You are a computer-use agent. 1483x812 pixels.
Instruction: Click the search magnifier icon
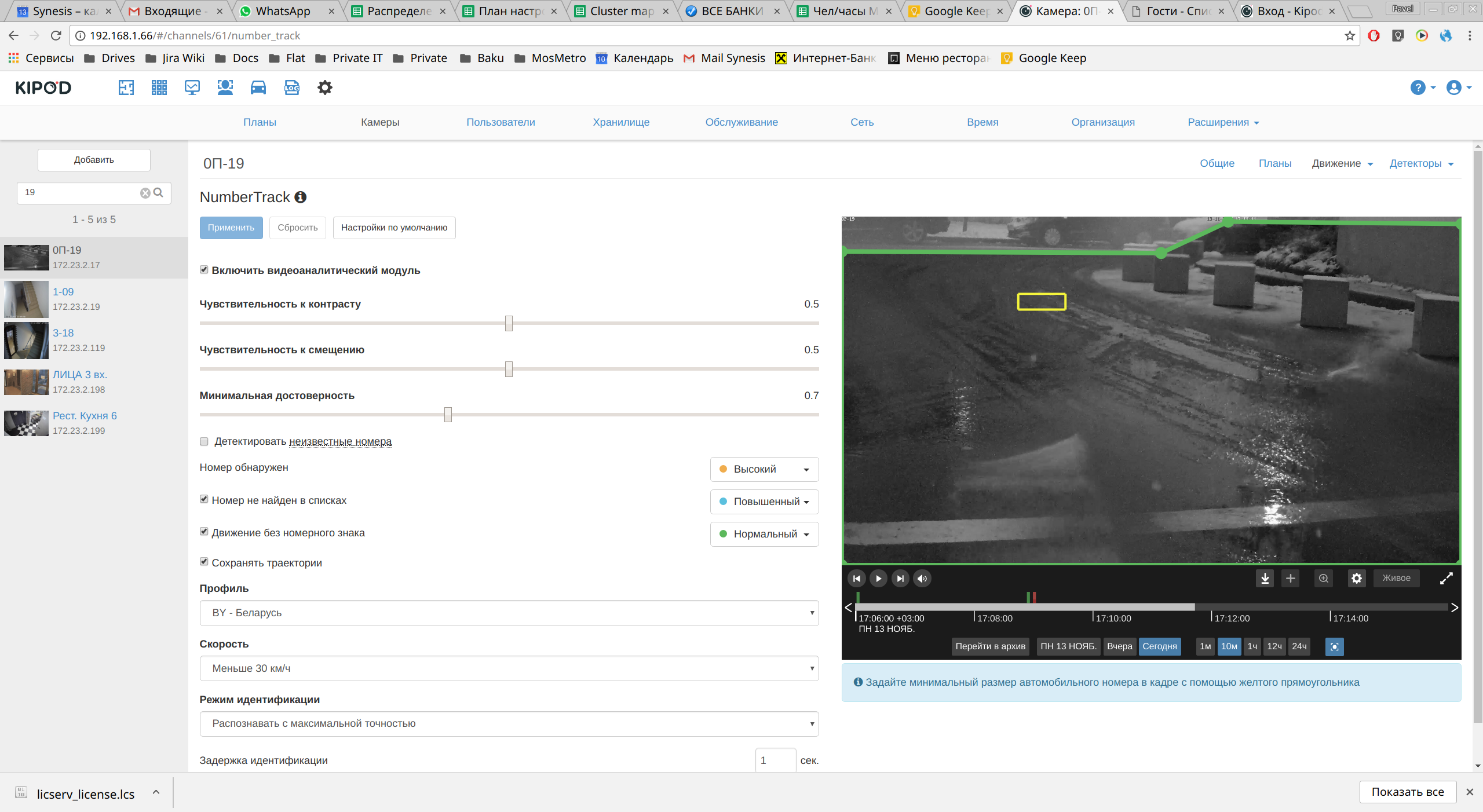click(x=158, y=192)
